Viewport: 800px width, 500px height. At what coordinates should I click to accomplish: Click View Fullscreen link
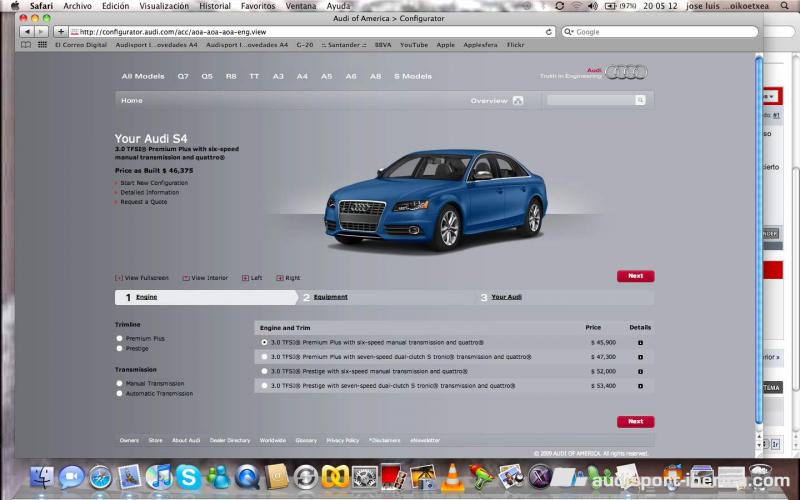click(x=142, y=278)
